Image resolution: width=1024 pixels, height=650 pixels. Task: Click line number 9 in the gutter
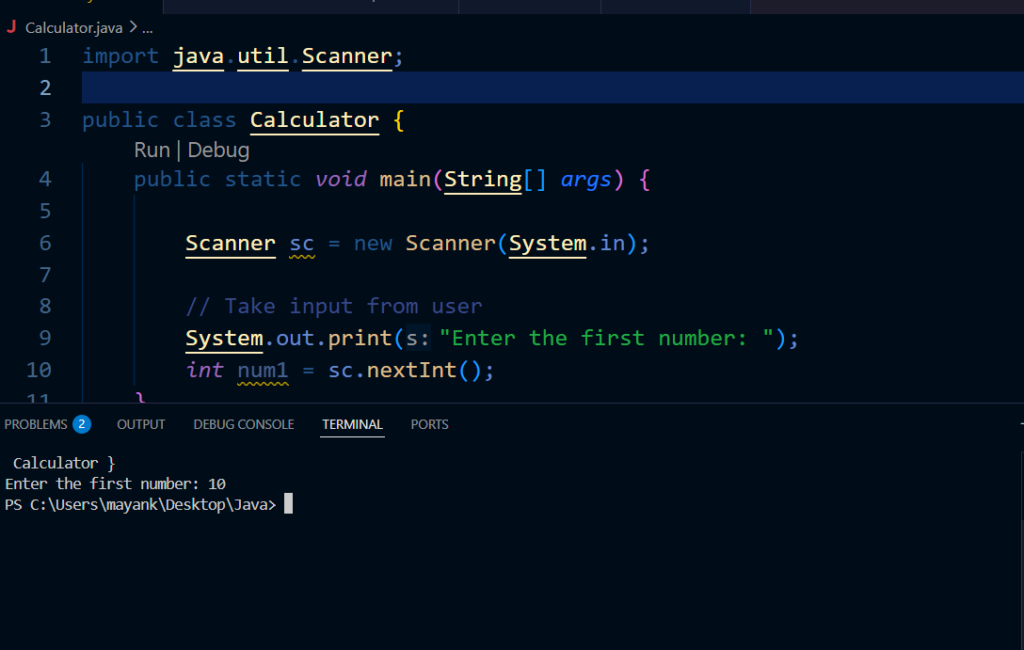pyautogui.click(x=45, y=338)
